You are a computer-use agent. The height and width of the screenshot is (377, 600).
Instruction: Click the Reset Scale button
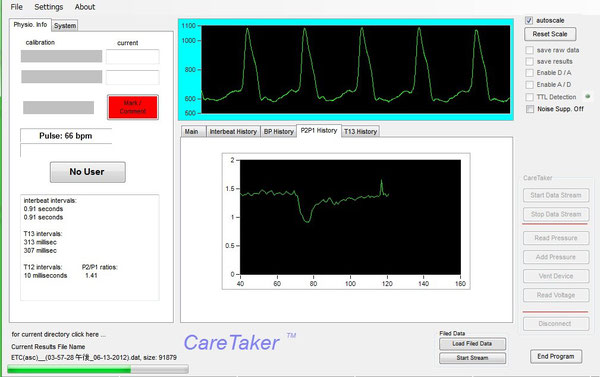click(550, 34)
